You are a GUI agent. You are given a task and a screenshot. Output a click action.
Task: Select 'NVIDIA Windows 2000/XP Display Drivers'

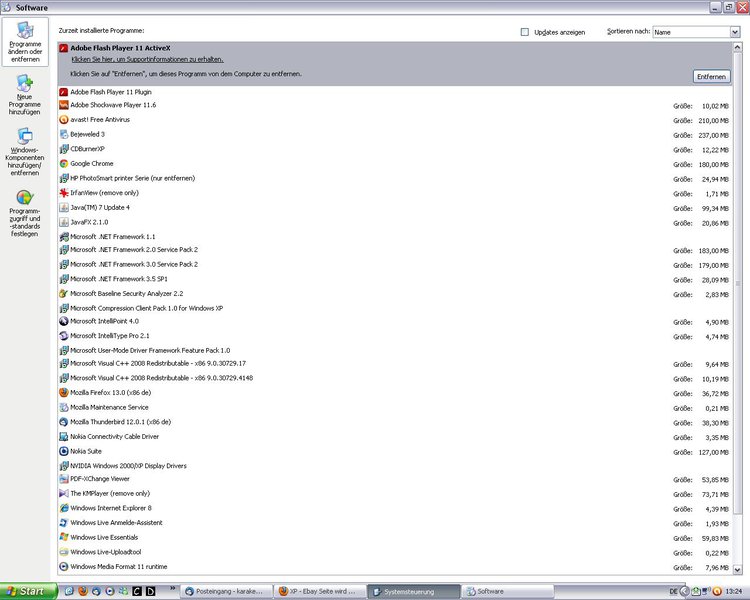click(395, 466)
